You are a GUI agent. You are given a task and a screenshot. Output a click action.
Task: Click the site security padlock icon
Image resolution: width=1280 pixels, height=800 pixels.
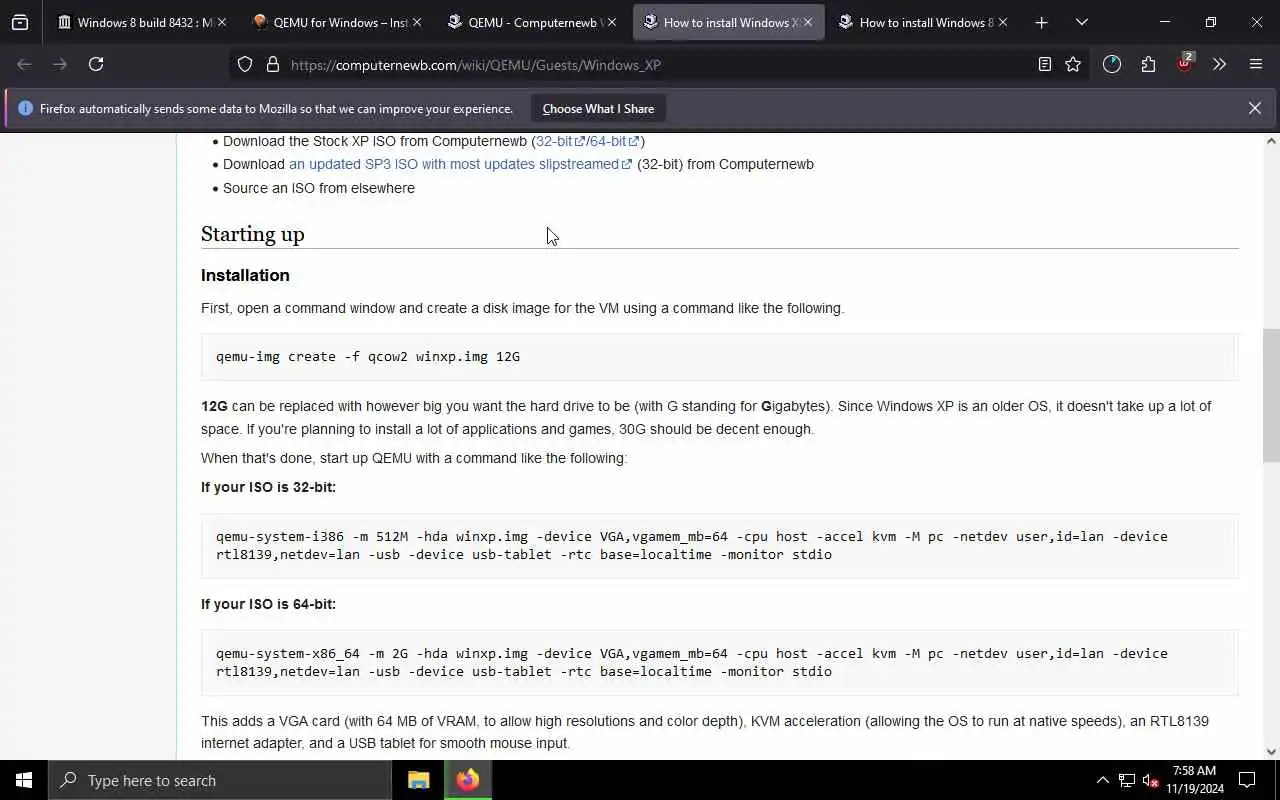272,64
